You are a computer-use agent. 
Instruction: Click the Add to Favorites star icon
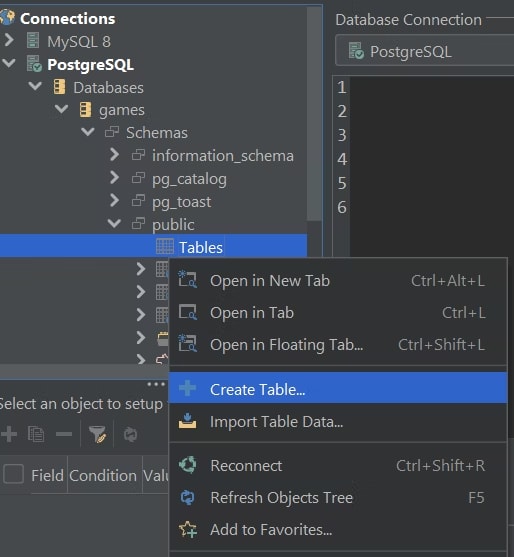188,530
